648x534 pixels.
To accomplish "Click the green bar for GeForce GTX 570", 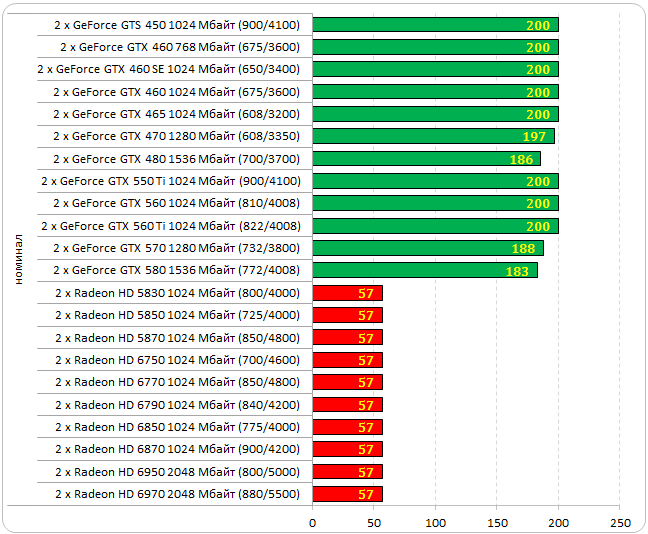I will [x=428, y=248].
